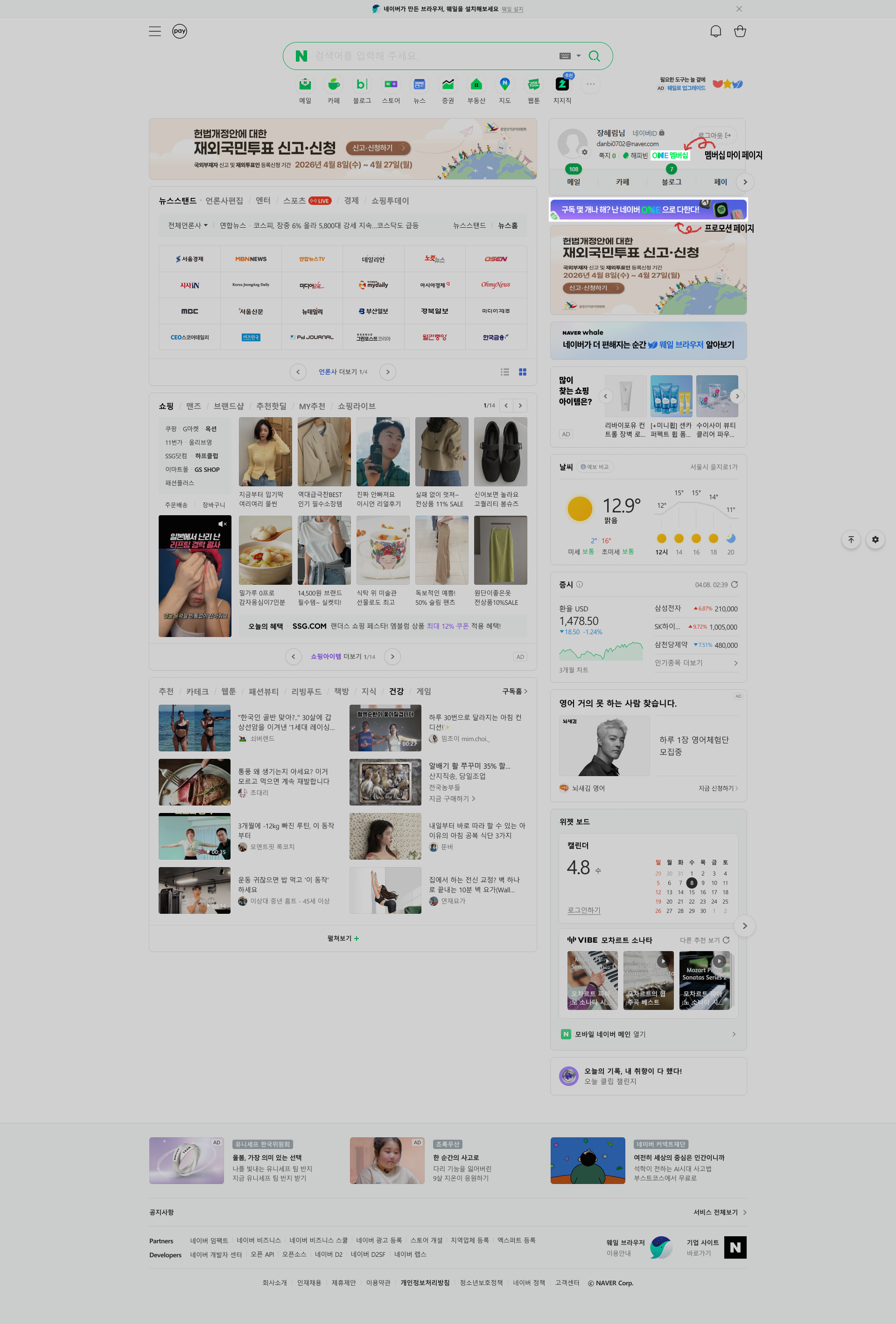896x1324 pixels.
Task: Switch newsstand to list view
Action: (504, 372)
